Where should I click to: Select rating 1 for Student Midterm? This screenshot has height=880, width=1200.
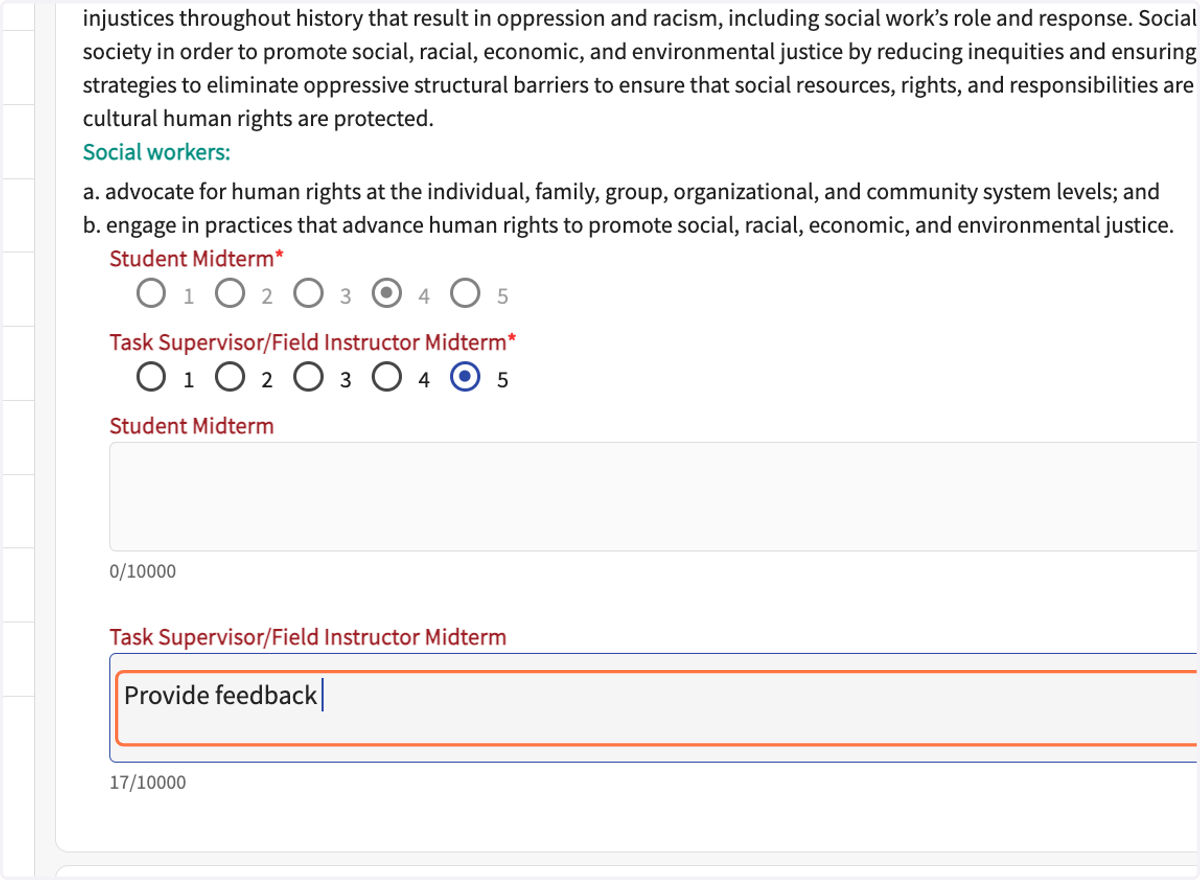151,294
